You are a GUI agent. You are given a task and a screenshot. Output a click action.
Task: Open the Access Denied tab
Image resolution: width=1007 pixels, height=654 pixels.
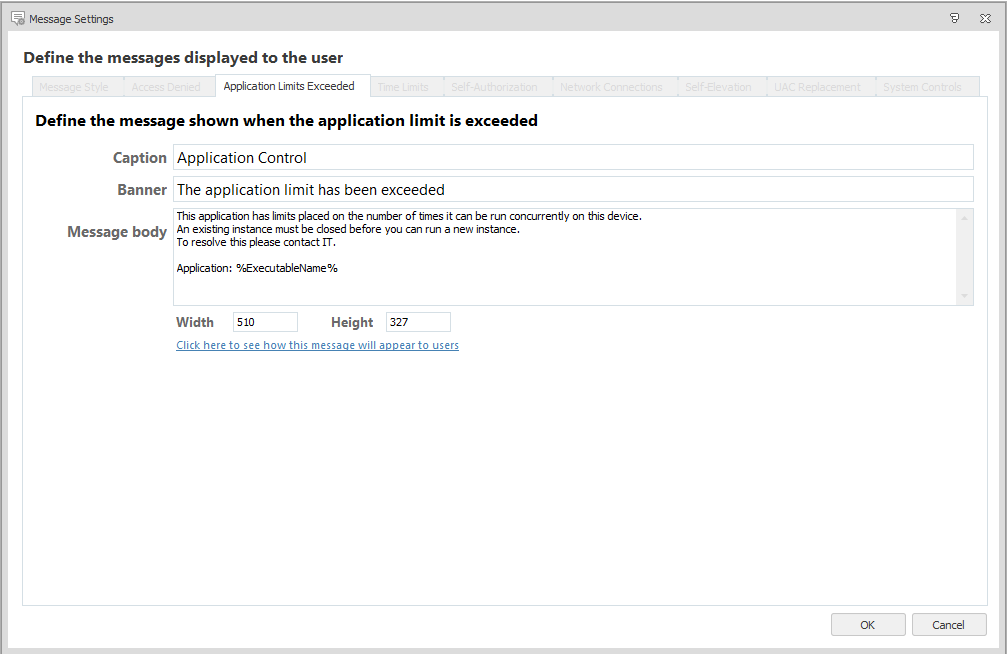coord(166,87)
